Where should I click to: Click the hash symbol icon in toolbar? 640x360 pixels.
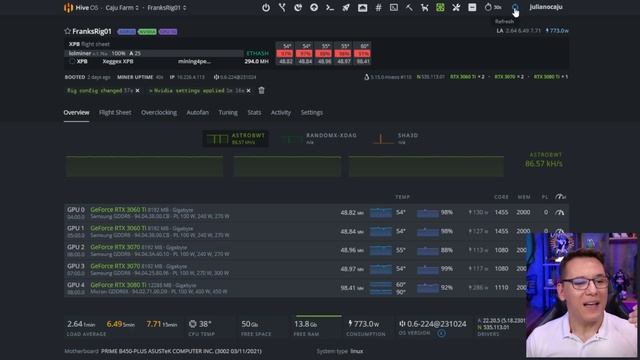coord(378,7)
